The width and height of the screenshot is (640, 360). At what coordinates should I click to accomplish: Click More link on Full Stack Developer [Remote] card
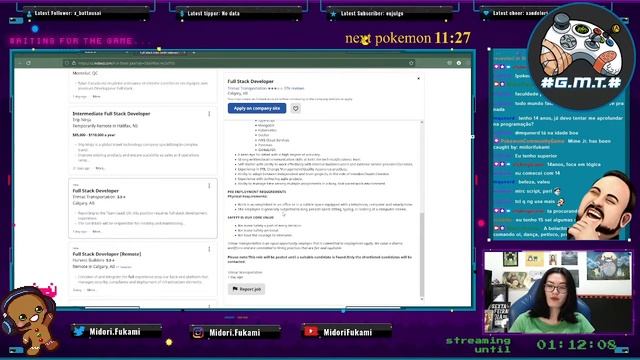click(91, 290)
